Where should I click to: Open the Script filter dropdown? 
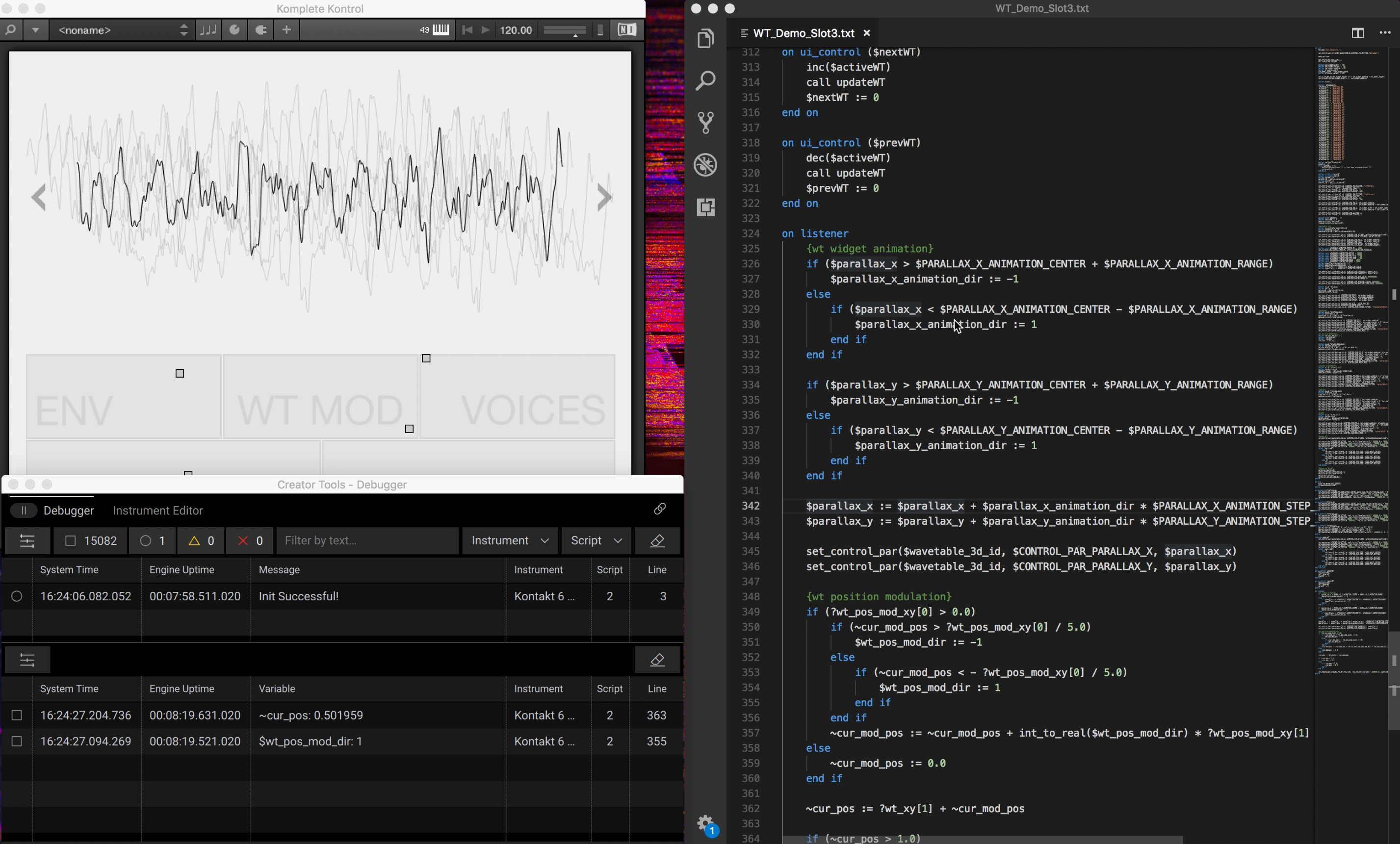point(596,541)
